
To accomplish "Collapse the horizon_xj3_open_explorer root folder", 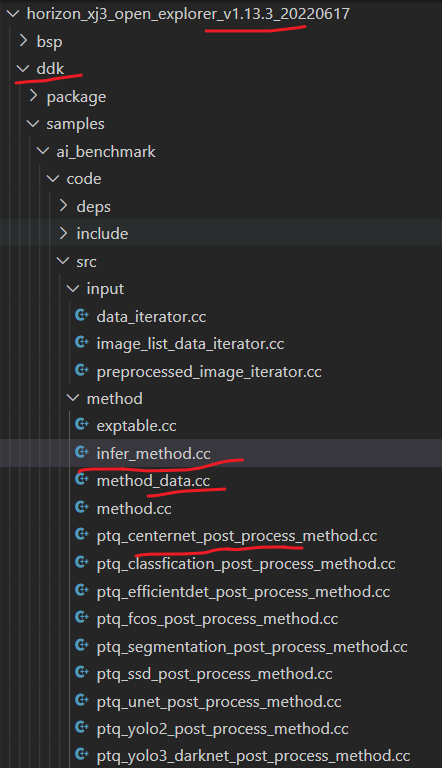I will pyautogui.click(x=13, y=13).
